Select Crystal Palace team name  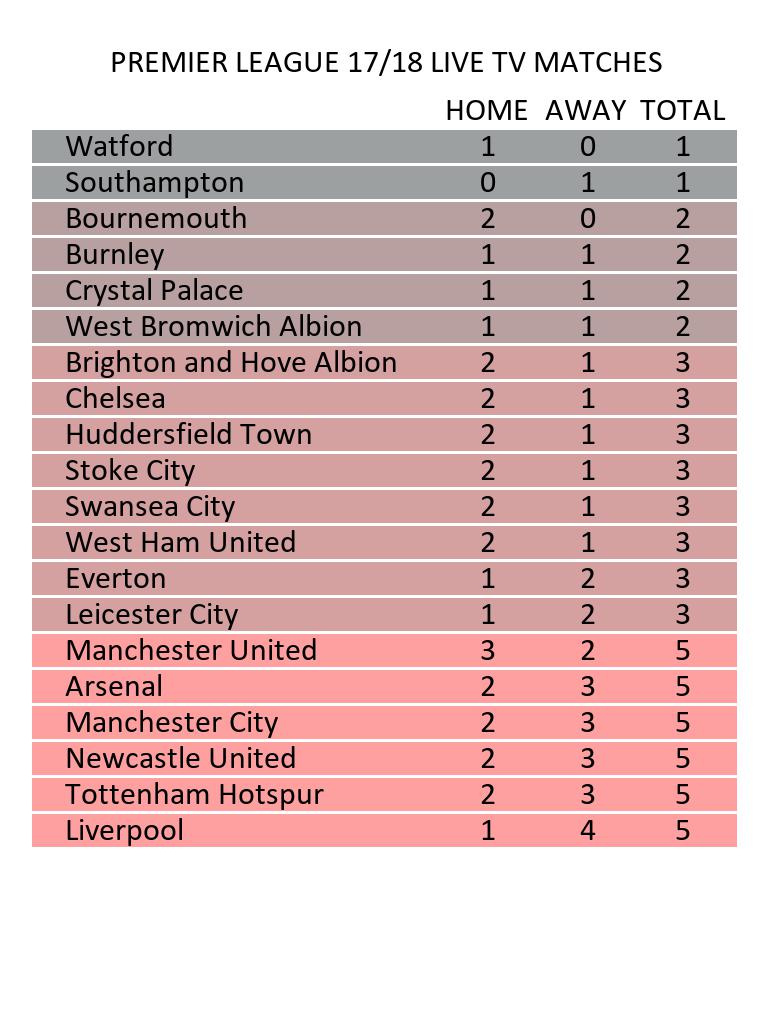[154, 291]
